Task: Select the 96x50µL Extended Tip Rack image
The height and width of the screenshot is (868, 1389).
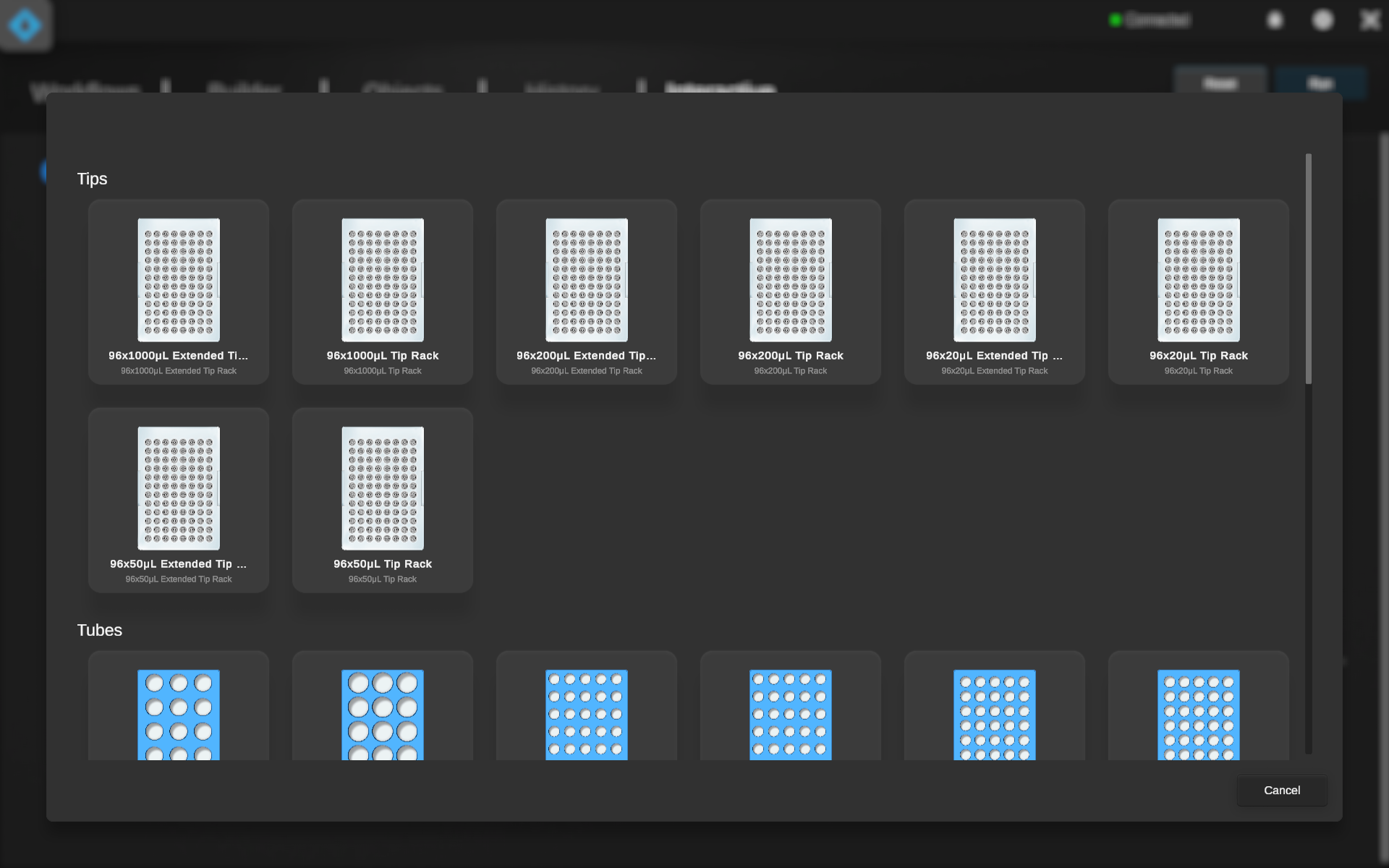Action: pyautogui.click(x=179, y=488)
